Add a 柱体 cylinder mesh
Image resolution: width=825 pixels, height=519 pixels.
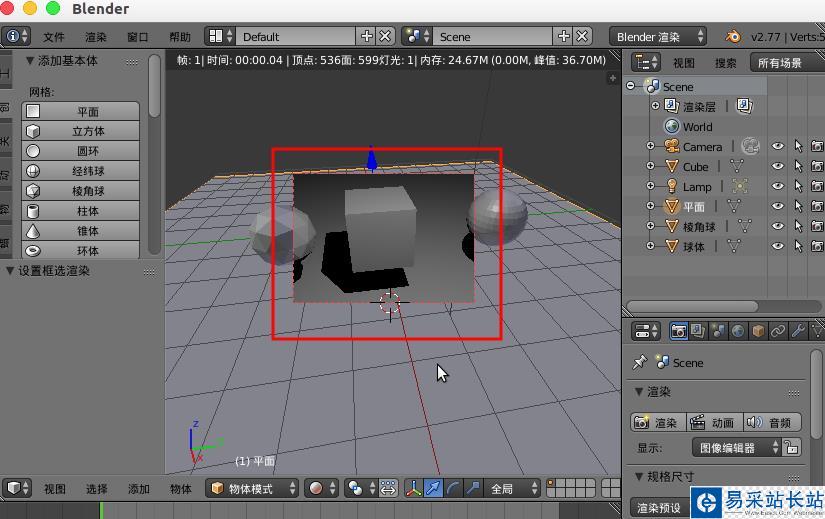point(81,211)
